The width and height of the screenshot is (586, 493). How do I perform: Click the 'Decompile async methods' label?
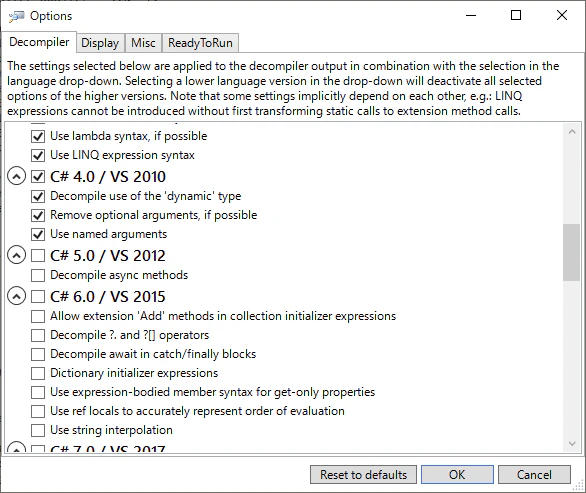pos(119,275)
